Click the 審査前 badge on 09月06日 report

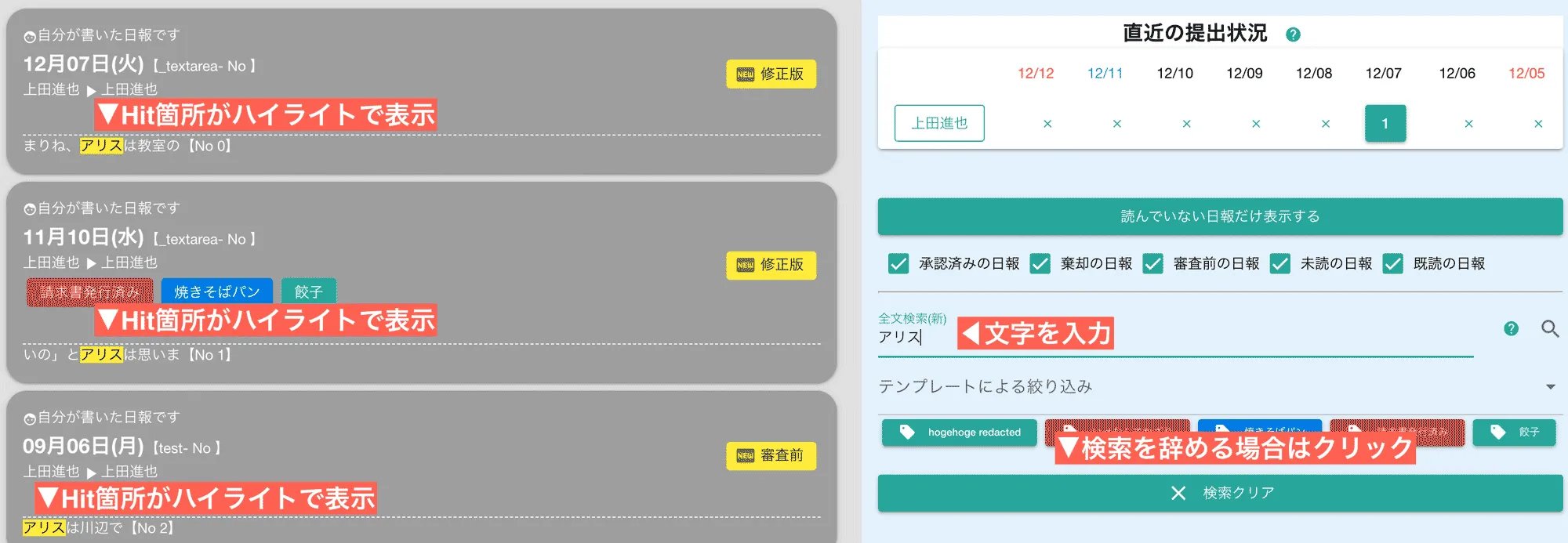coord(771,456)
